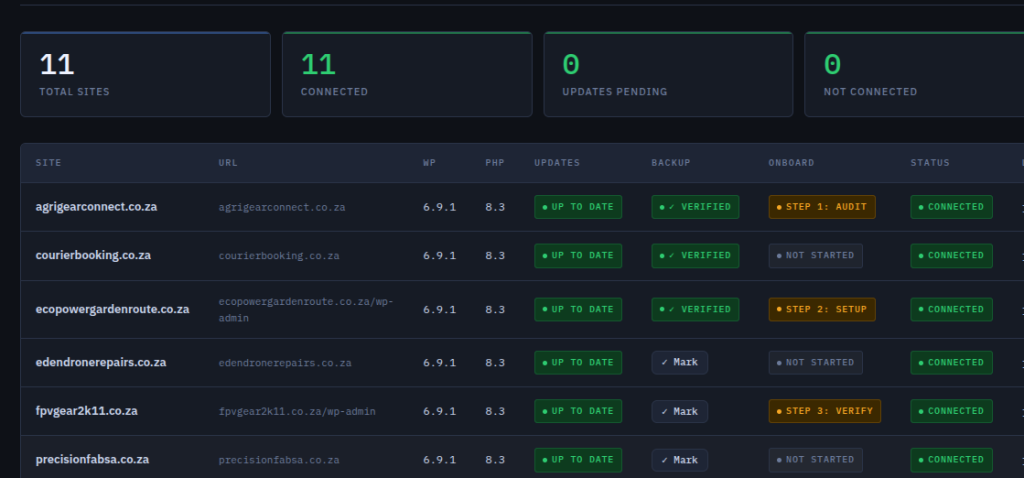This screenshot has width=1024, height=478.
Task: Click Step 3: Verify badge for fpvgear2k11
Action: (824, 411)
